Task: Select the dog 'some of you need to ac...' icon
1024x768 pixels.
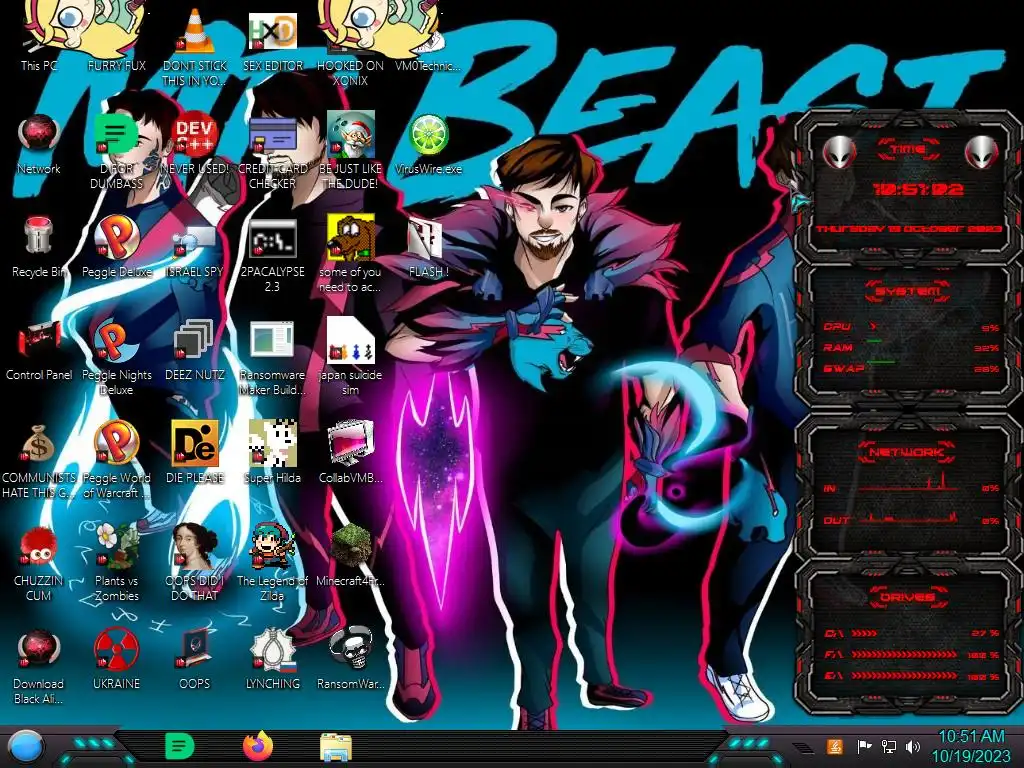Action: click(x=351, y=238)
